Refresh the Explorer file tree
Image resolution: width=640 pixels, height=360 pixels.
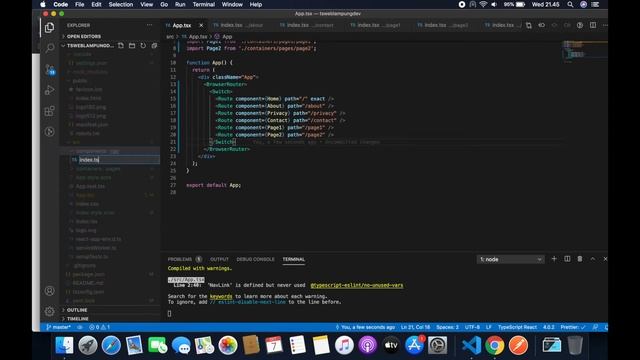143,46
